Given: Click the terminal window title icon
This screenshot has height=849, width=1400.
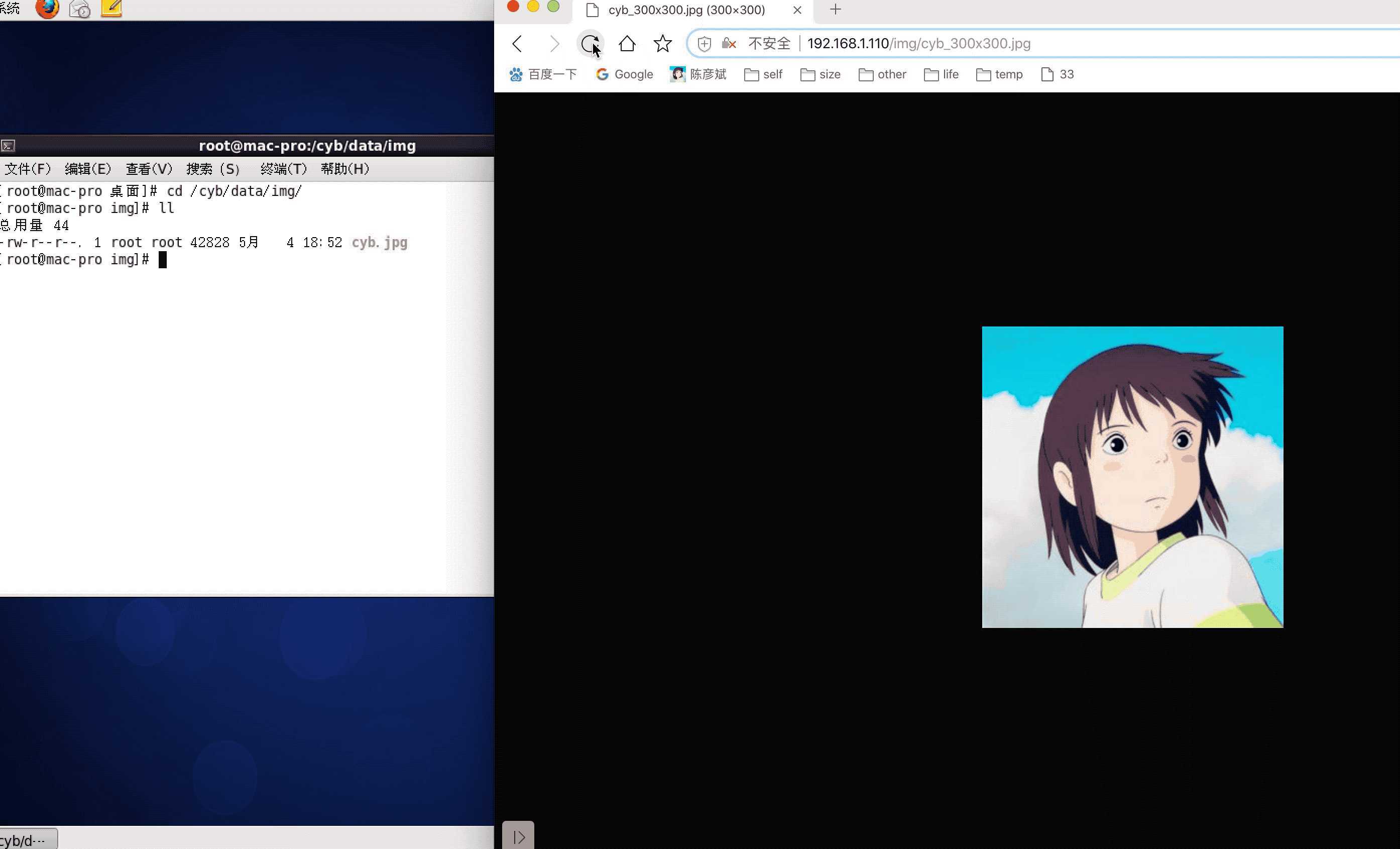Looking at the screenshot, I should click(x=8, y=146).
